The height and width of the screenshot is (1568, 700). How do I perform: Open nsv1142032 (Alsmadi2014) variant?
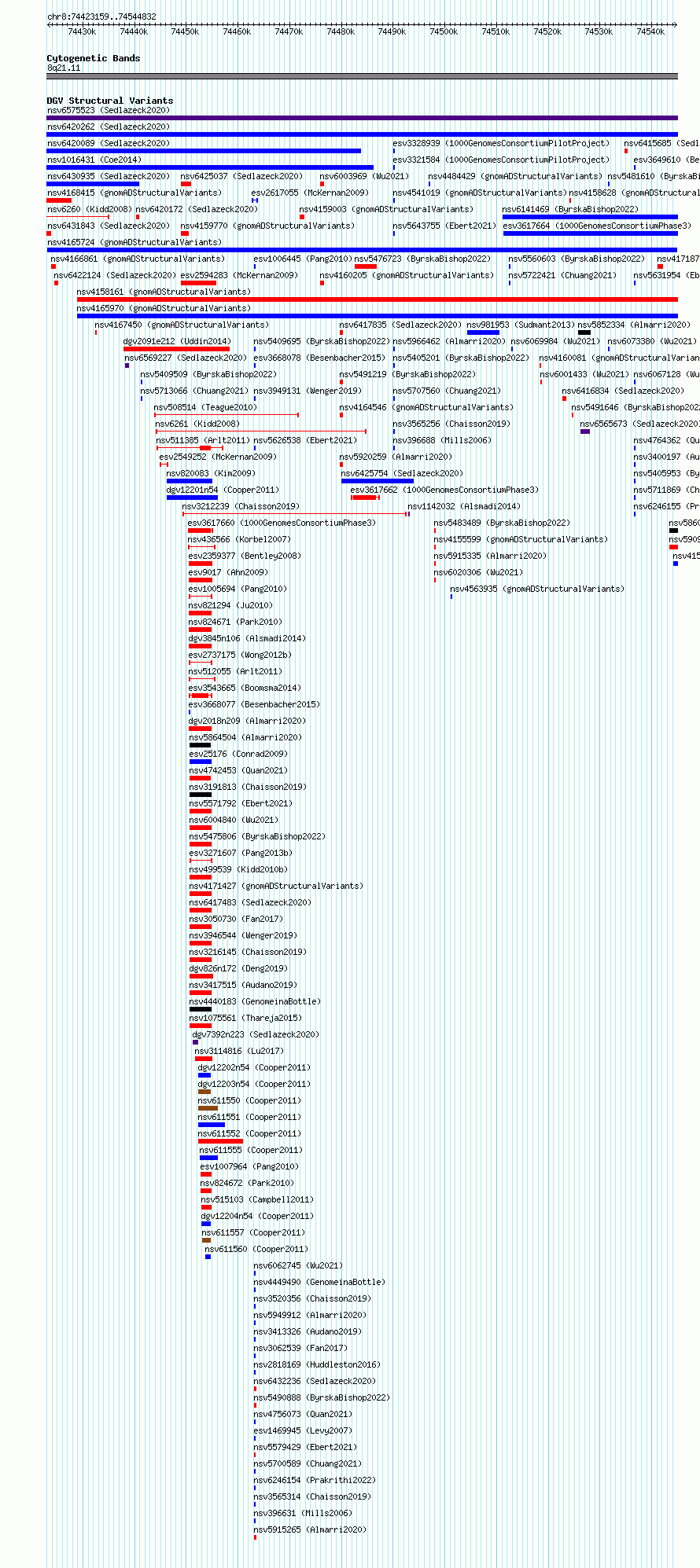click(x=464, y=506)
